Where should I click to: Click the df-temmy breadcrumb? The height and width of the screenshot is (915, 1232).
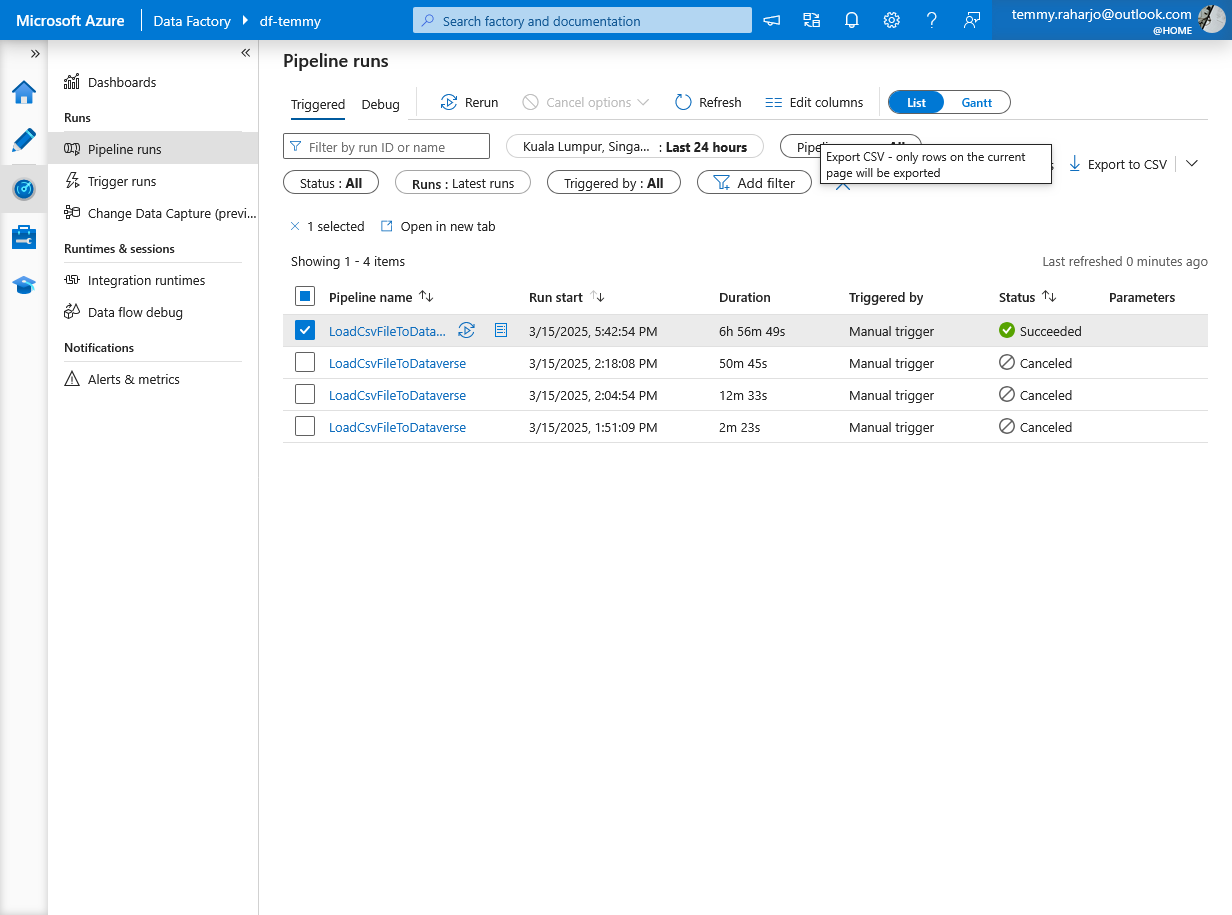[x=290, y=21]
